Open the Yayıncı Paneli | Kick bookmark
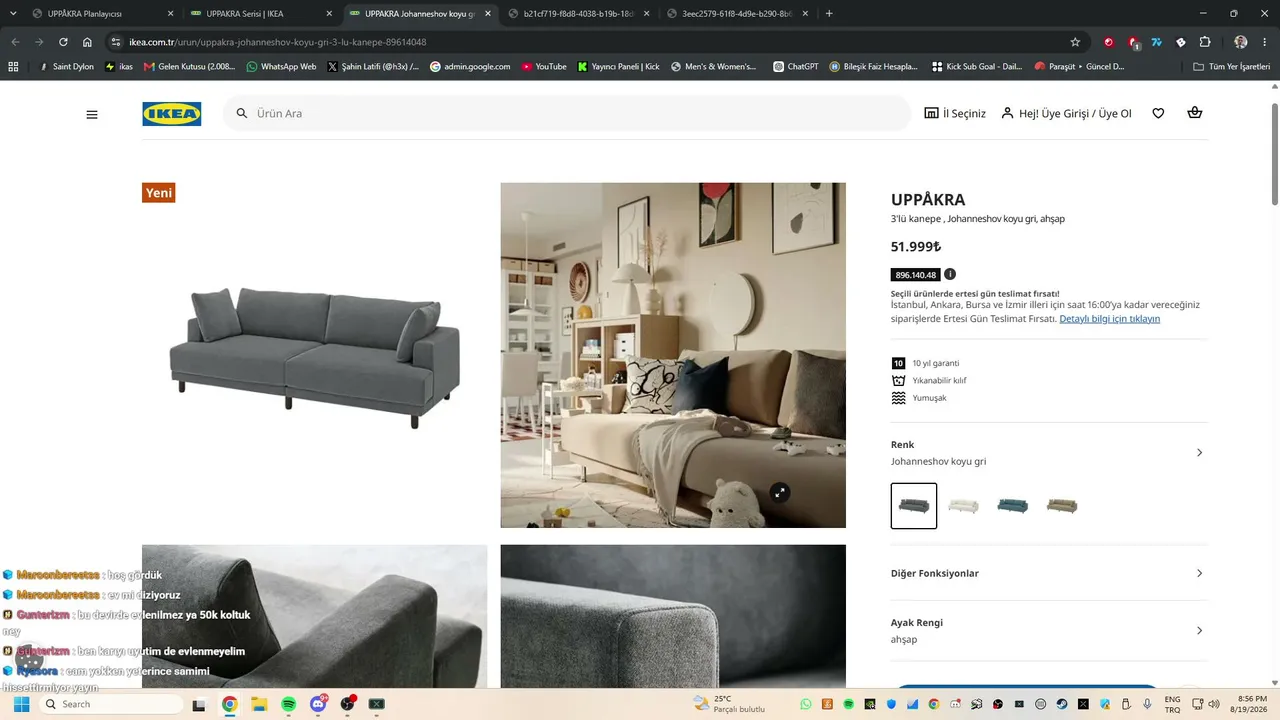 (x=618, y=67)
